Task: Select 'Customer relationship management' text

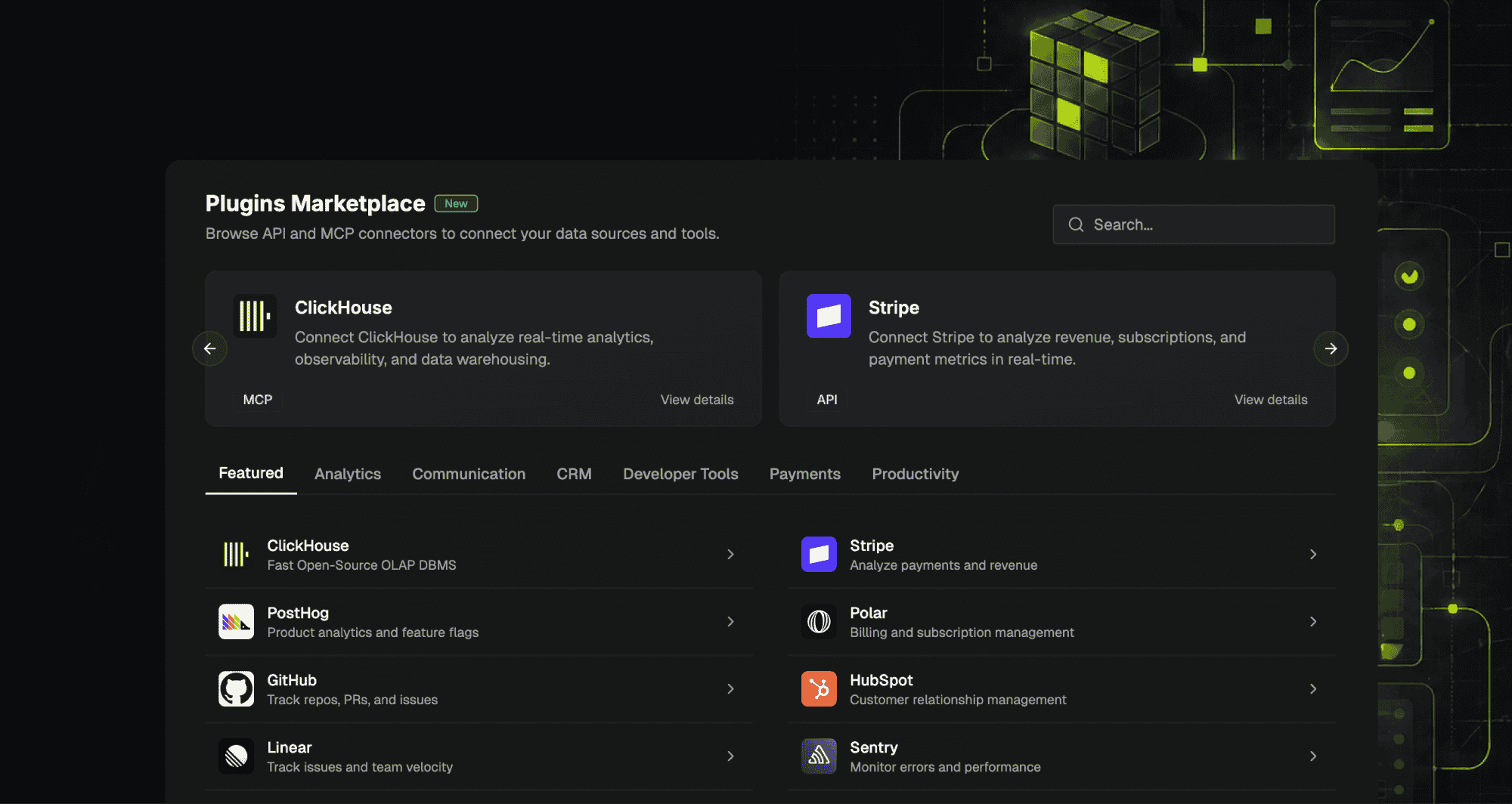Action: pyautogui.click(x=958, y=700)
